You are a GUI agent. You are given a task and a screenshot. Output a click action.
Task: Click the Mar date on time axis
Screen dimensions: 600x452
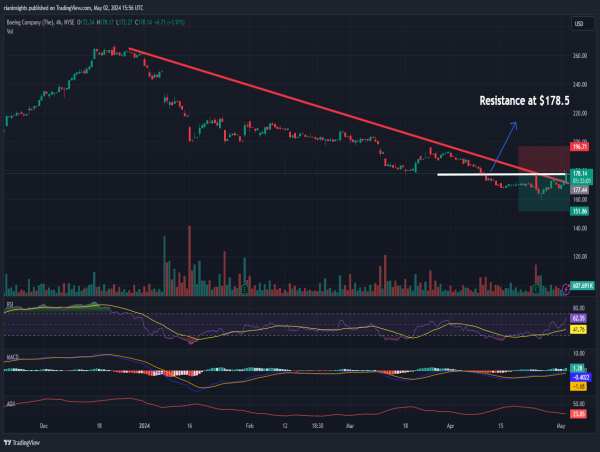pyautogui.click(x=350, y=426)
